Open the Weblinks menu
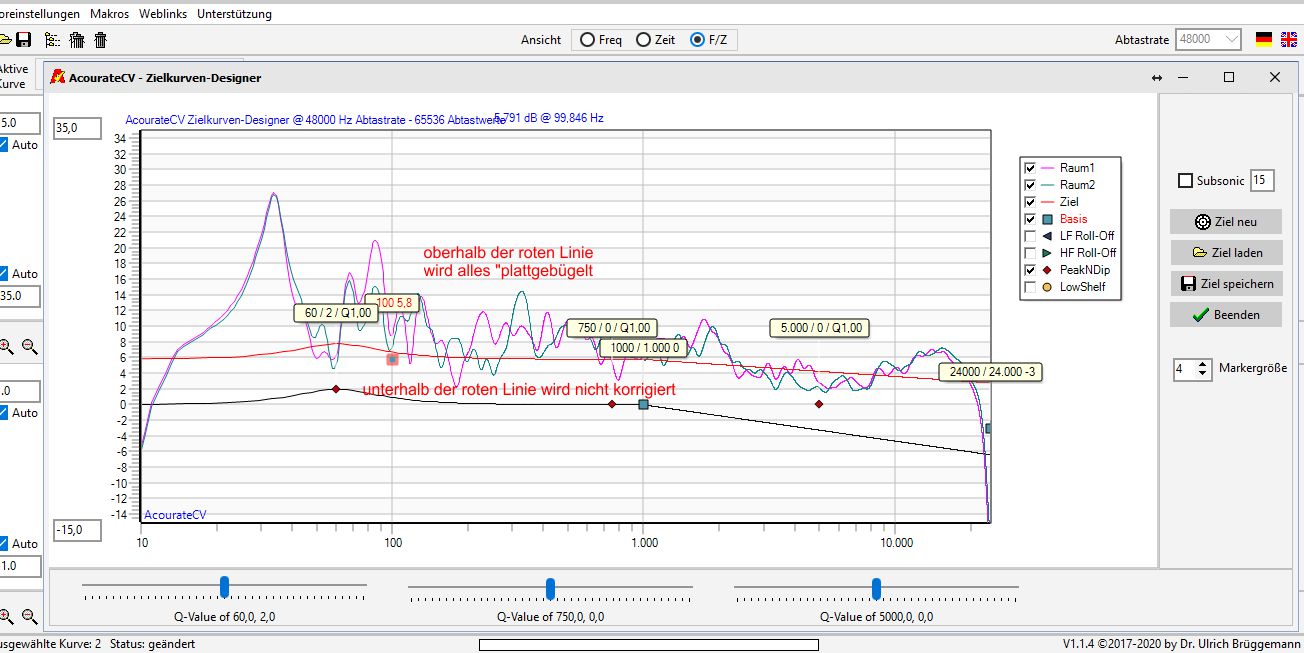 click(163, 14)
